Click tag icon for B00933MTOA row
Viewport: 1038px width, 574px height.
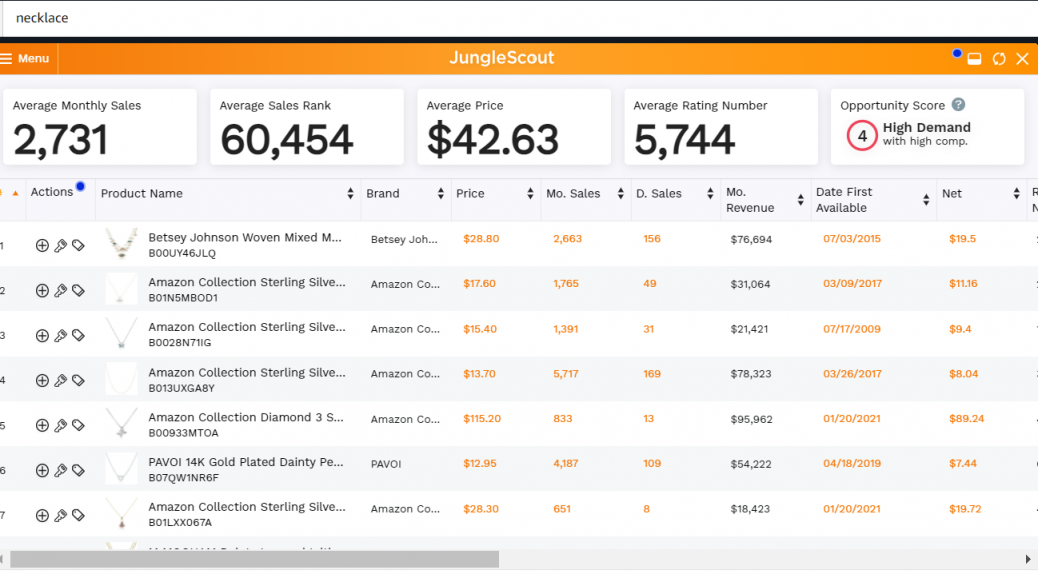[78, 426]
